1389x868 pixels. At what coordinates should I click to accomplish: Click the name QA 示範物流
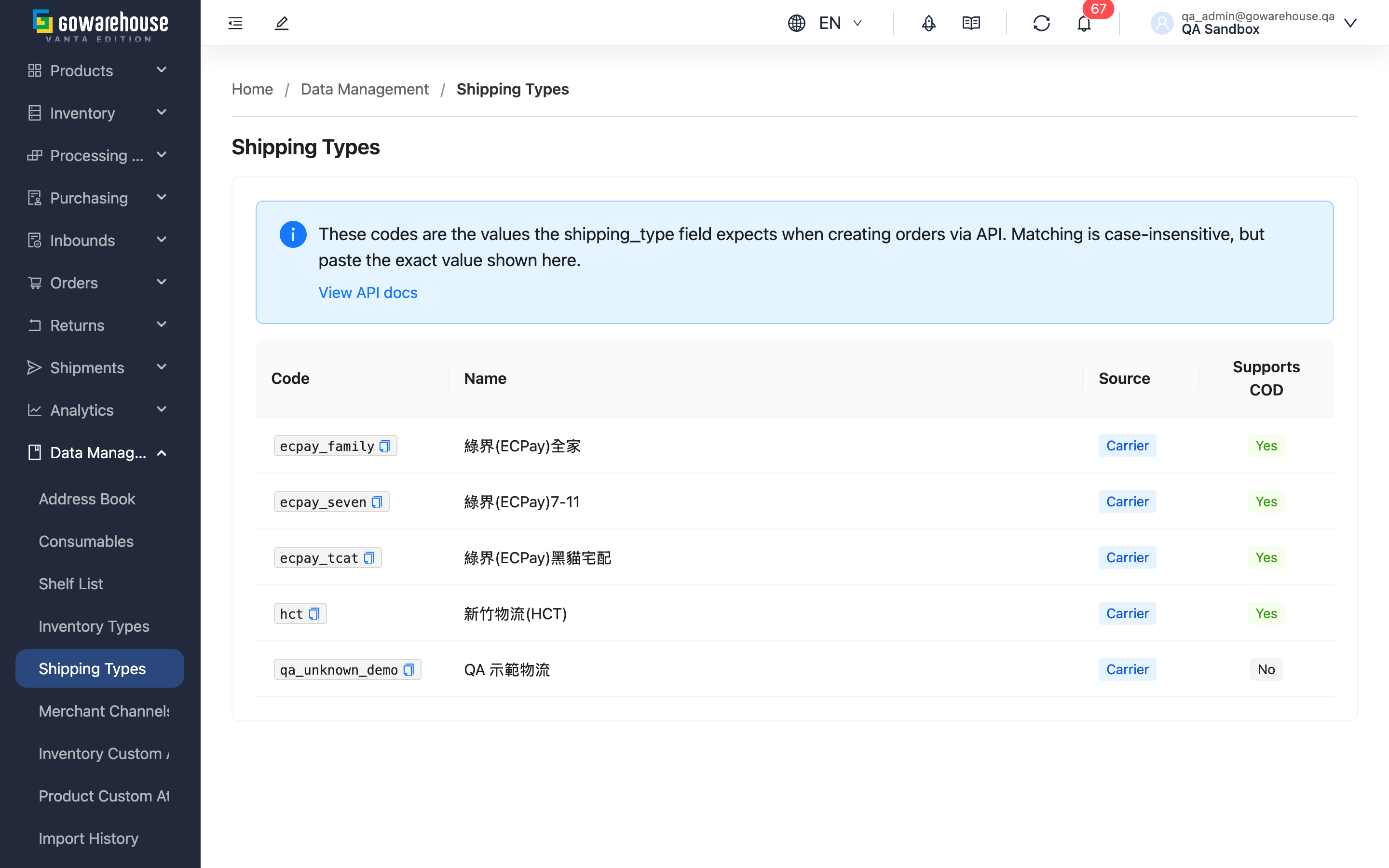(507, 669)
